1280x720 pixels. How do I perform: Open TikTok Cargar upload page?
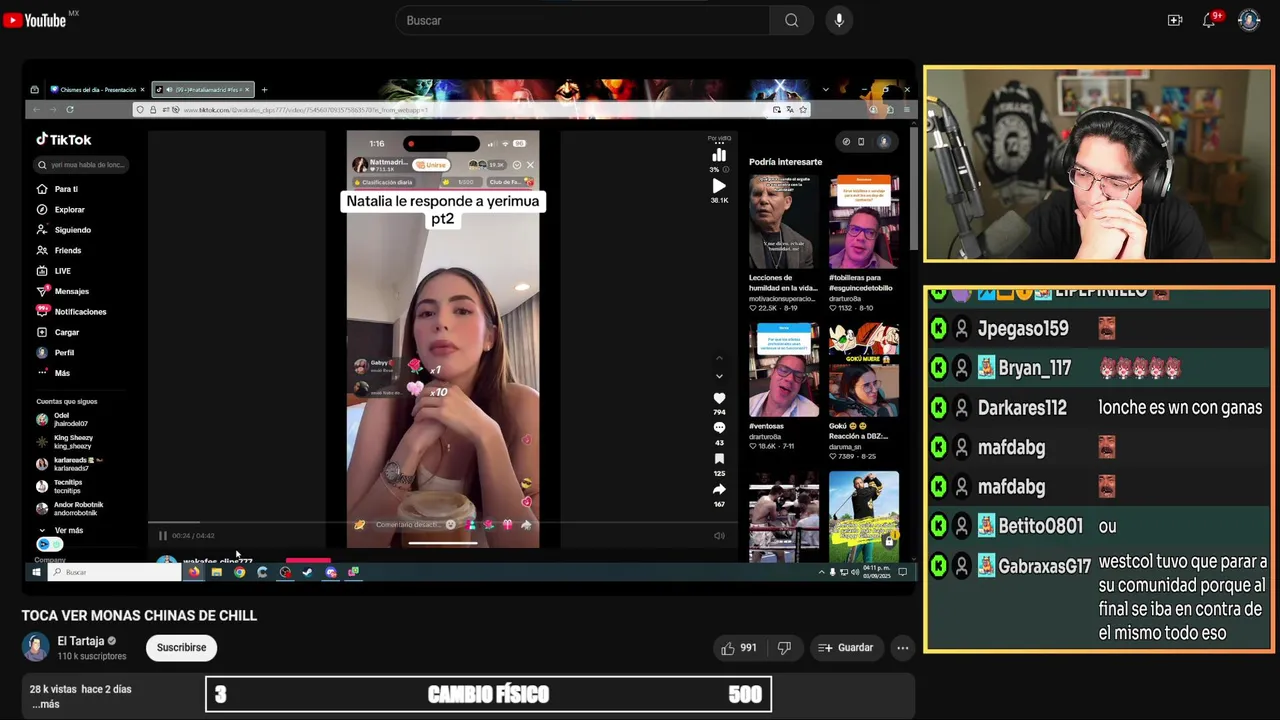[x=58, y=332]
